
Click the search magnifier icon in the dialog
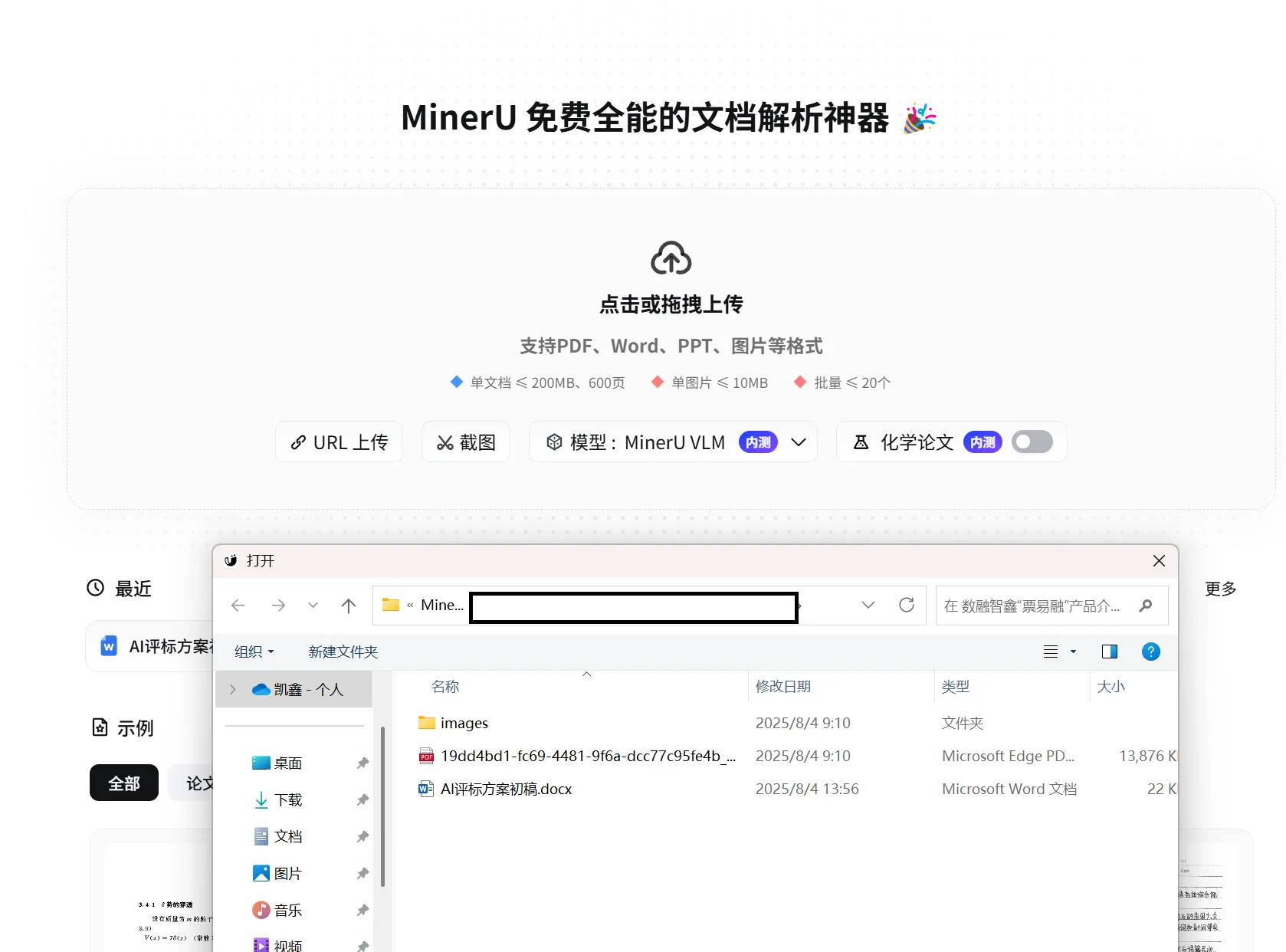click(1146, 606)
